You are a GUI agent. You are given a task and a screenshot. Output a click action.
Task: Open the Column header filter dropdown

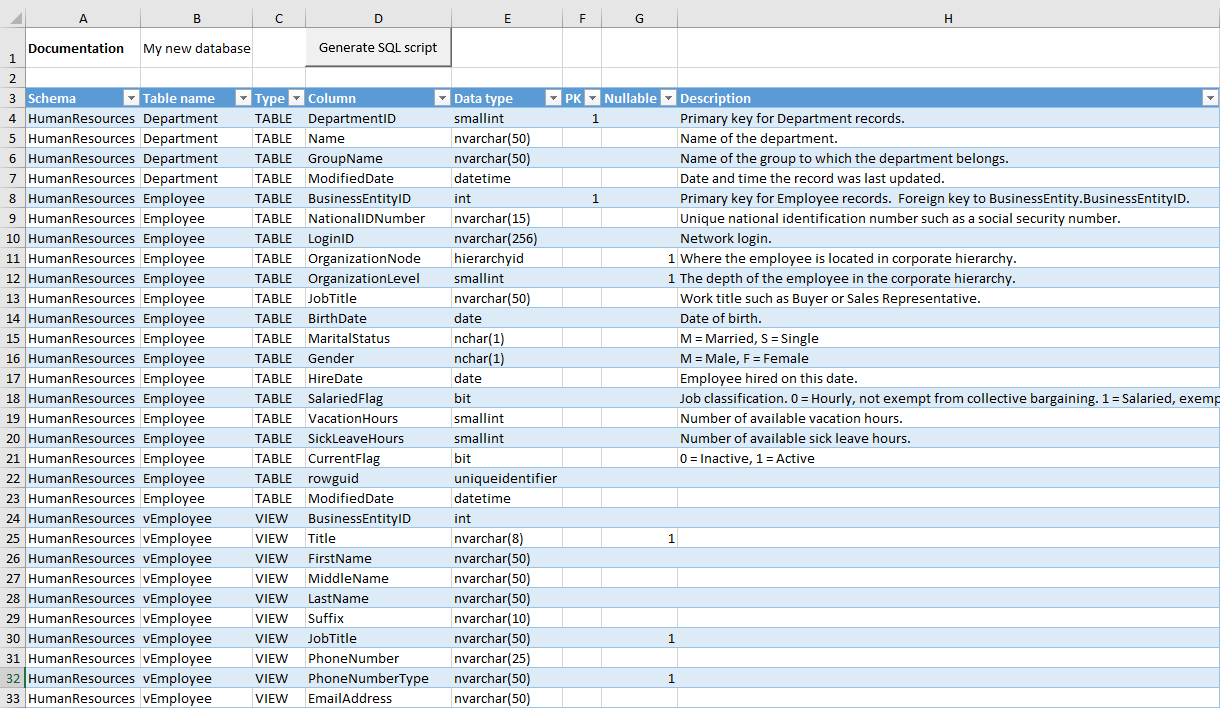tap(442, 98)
